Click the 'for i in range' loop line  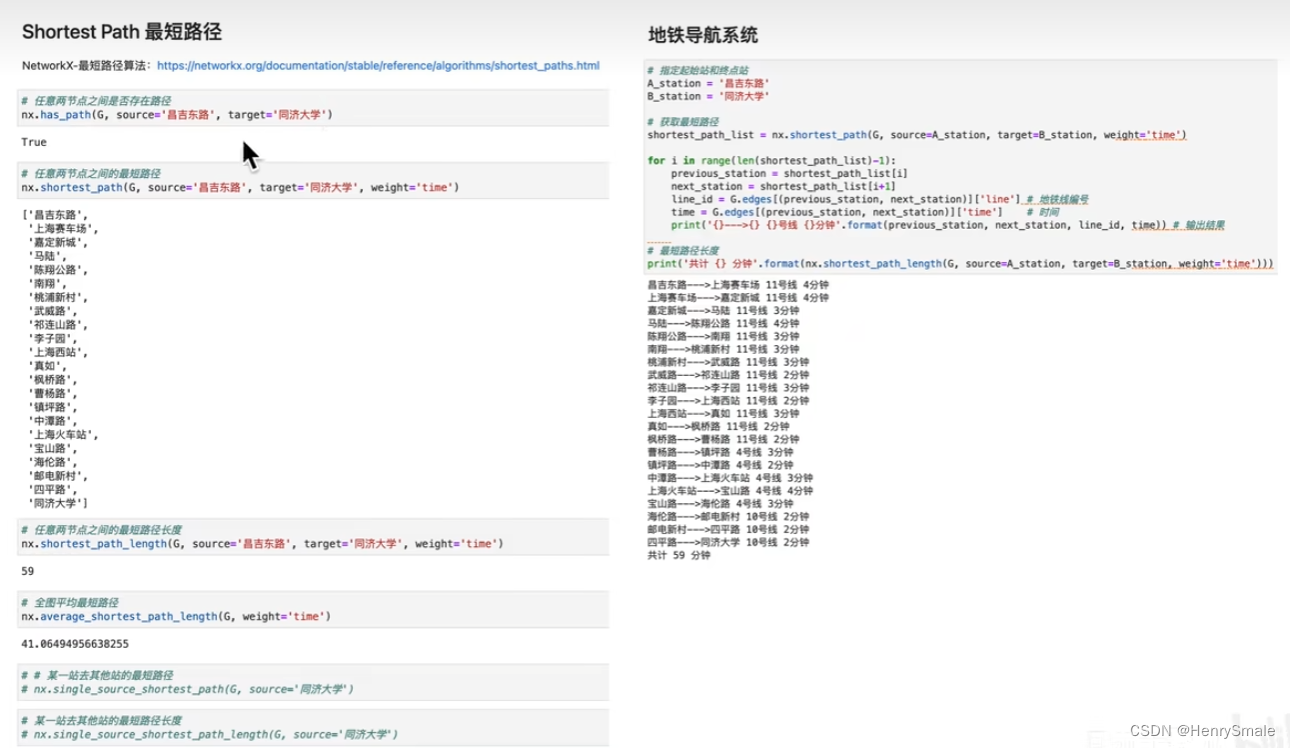click(x=772, y=161)
